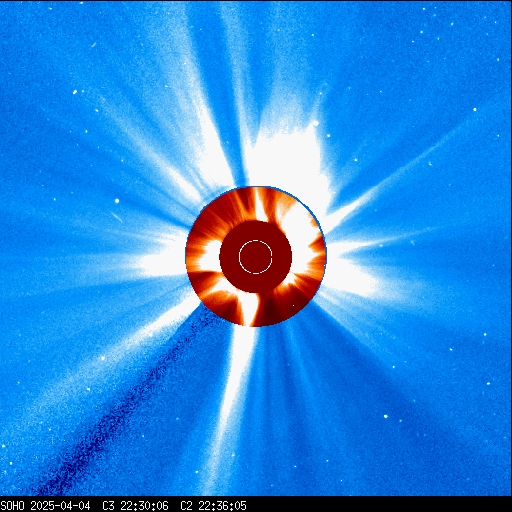Screen dimensions: 512x512
Task: Click the bright star in the upper-left sky
Action: (75, 92)
